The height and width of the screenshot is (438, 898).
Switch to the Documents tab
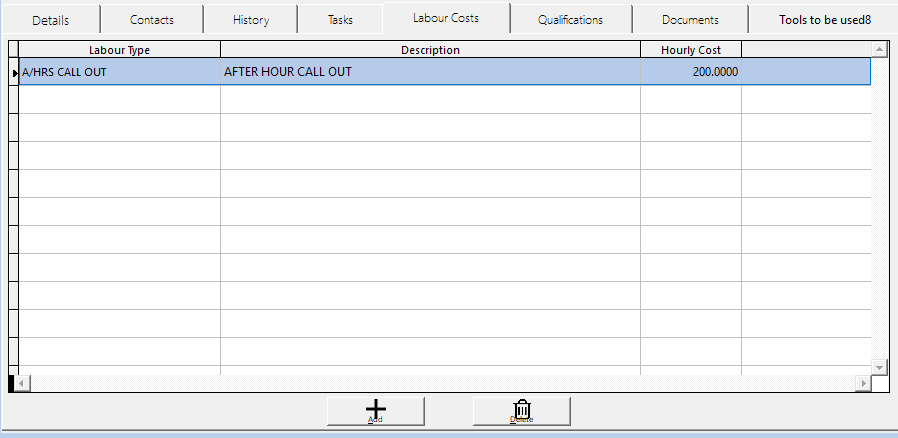[x=690, y=19]
